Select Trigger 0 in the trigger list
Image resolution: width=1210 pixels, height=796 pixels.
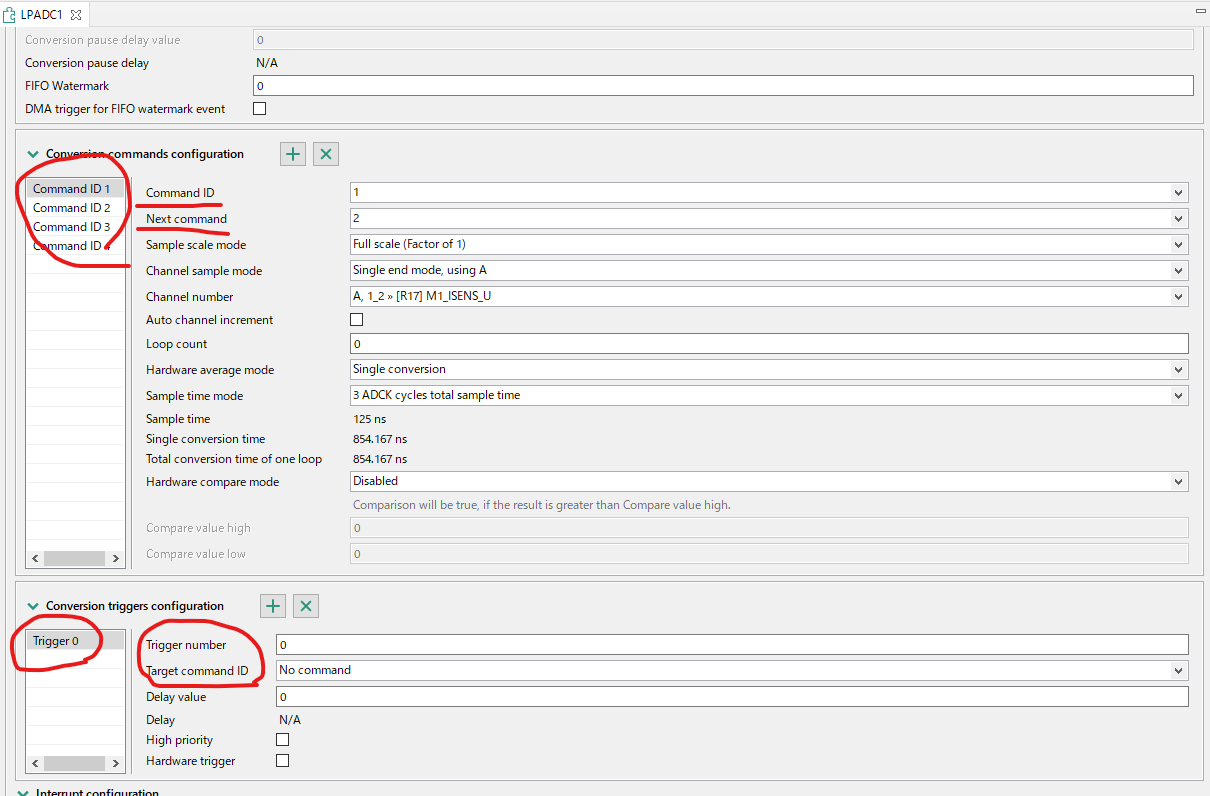[58, 640]
